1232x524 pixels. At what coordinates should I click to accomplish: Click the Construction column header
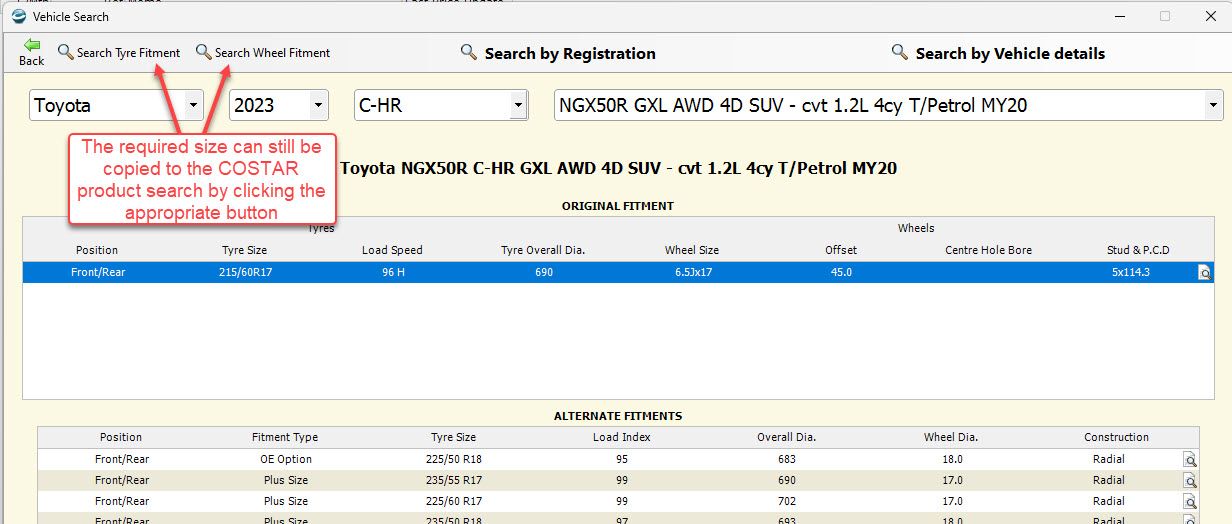click(1116, 437)
